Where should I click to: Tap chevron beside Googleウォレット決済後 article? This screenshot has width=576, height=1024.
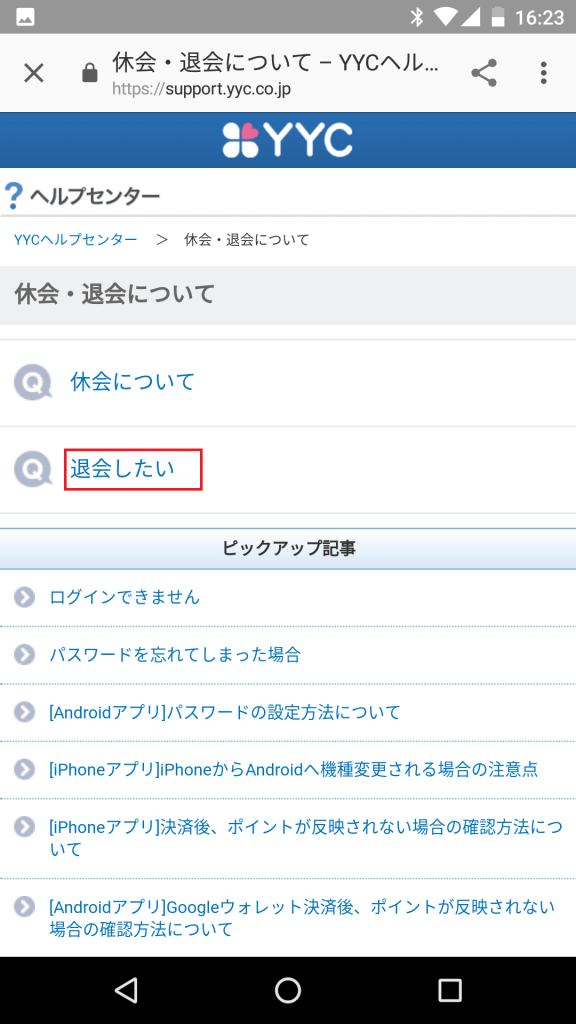click(24, 907)
